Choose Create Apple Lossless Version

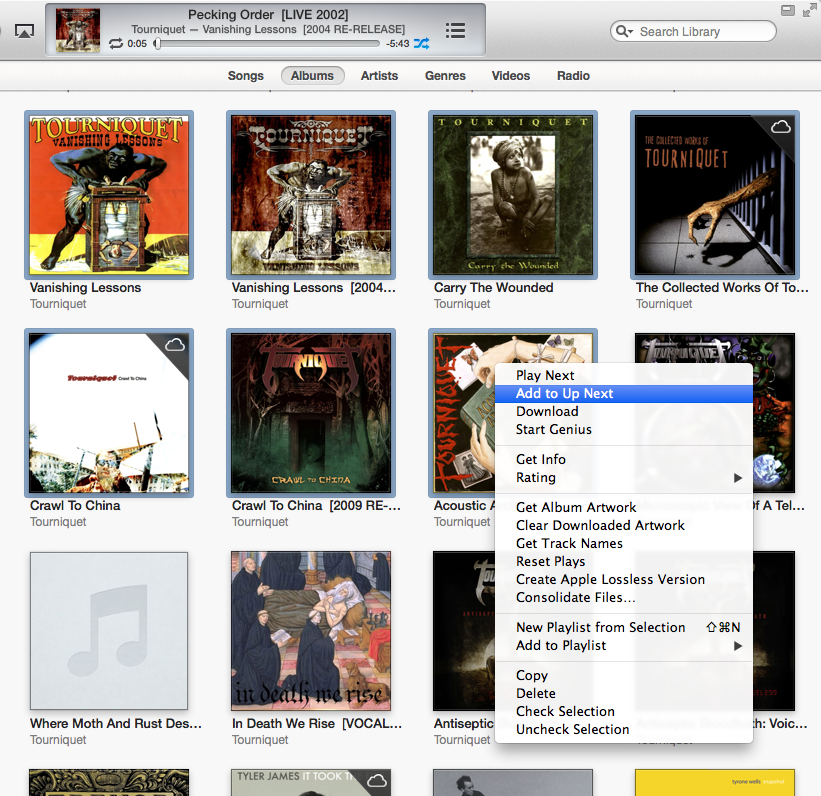pos(624,579)
